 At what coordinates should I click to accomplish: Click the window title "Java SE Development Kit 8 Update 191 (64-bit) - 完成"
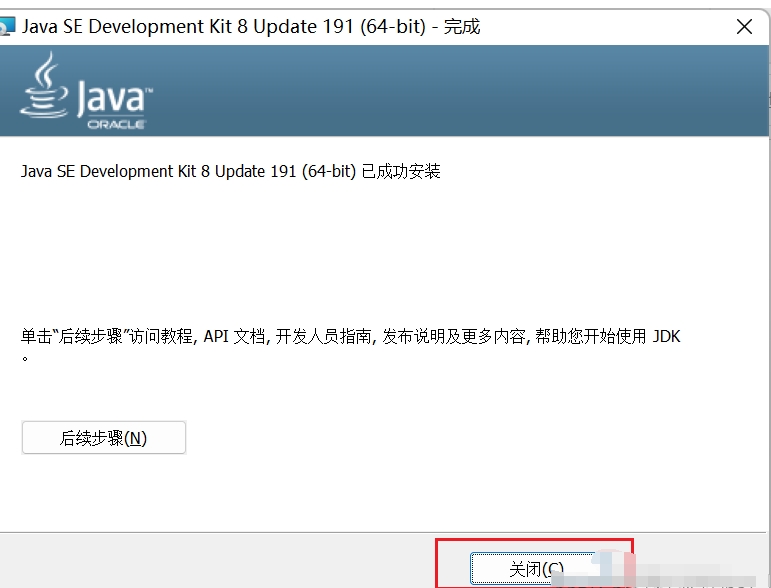251,27
